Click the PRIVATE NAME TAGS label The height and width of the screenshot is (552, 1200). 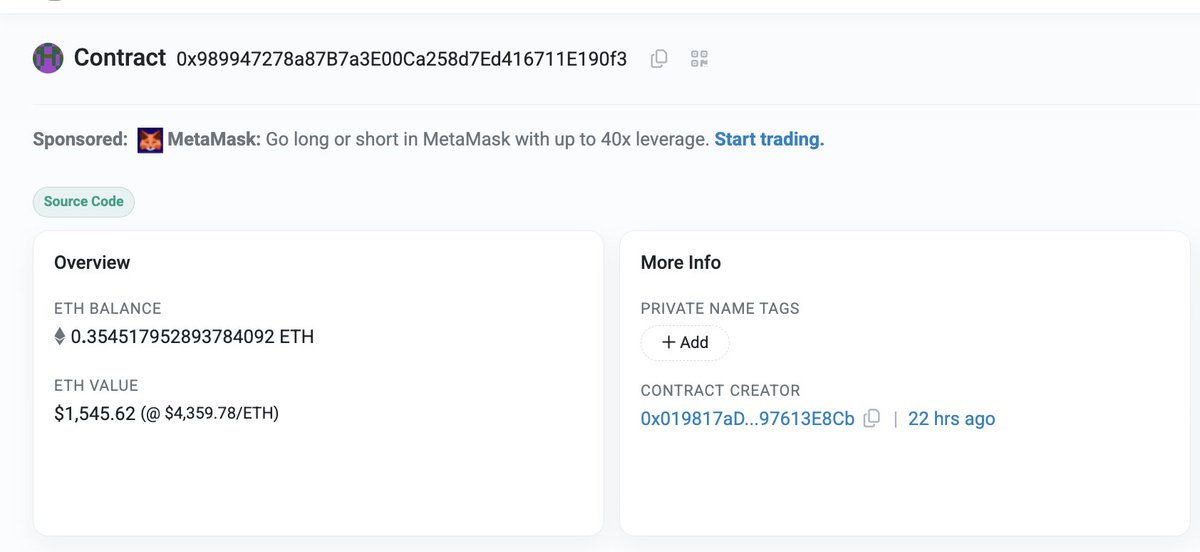(x=720, y=308)
